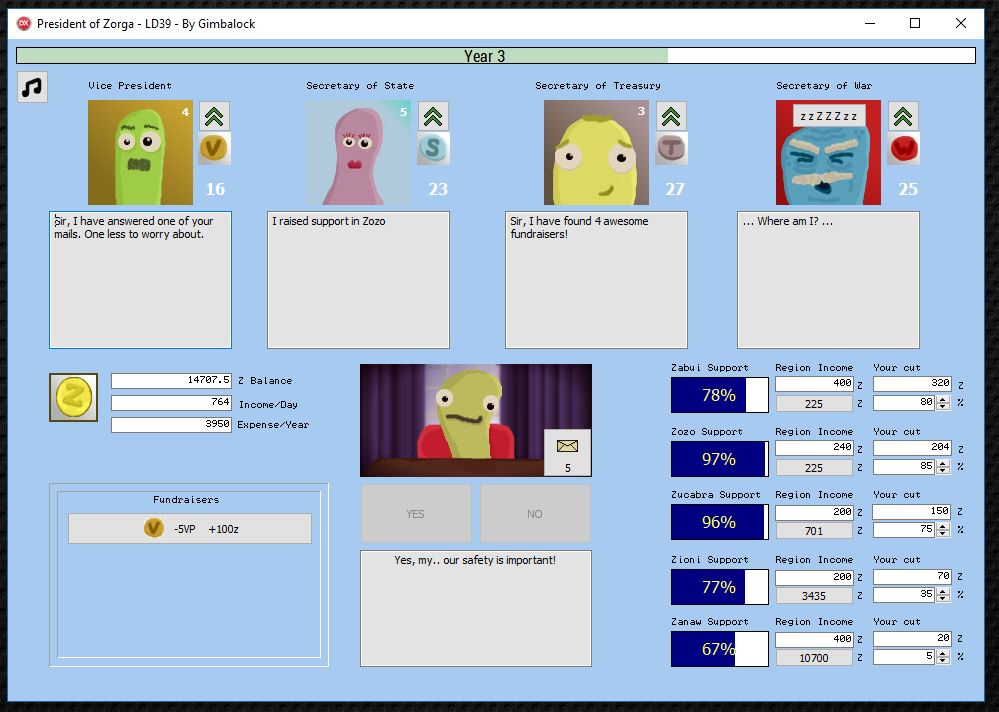Click the blue S token icon
999x712 pixels.
[x=433, y=148]
